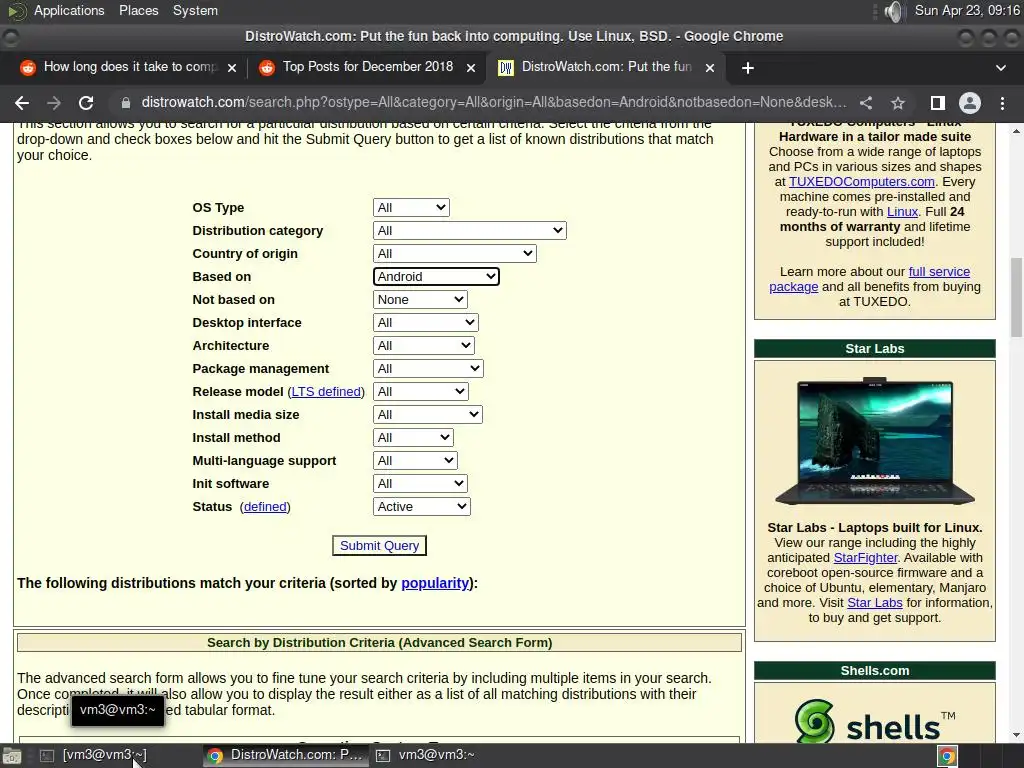Expand the Desktop interface dropdown
Screen dimensions: 1024x768
(x=426, y=323)
